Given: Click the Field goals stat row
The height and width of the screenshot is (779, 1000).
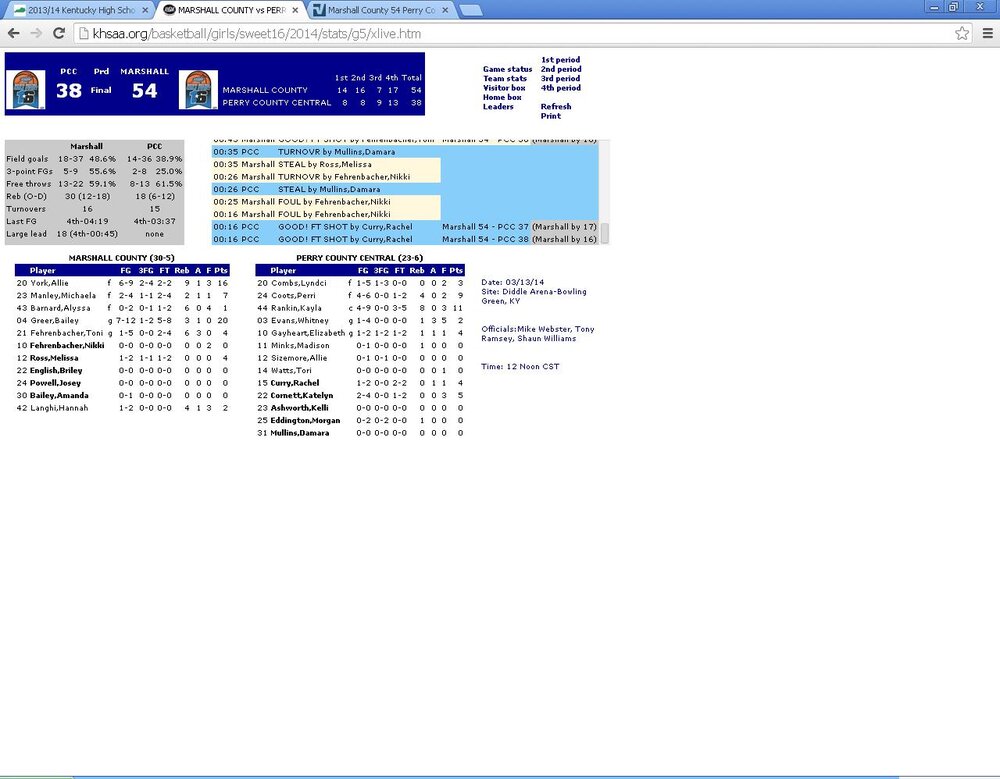Looking at the screenshot, I should 94,159.
